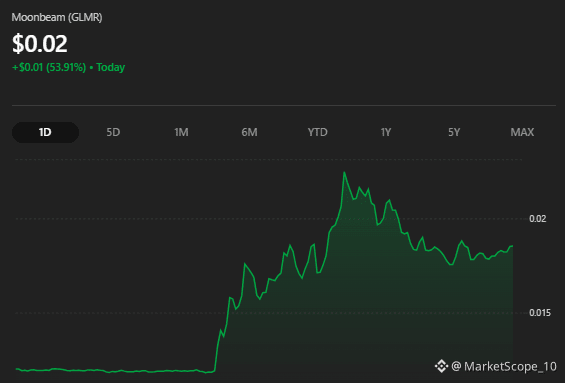This screenshot has width=565, height=383.
Task: Open the 5Y chart range
Action: (x=454, y=133)
